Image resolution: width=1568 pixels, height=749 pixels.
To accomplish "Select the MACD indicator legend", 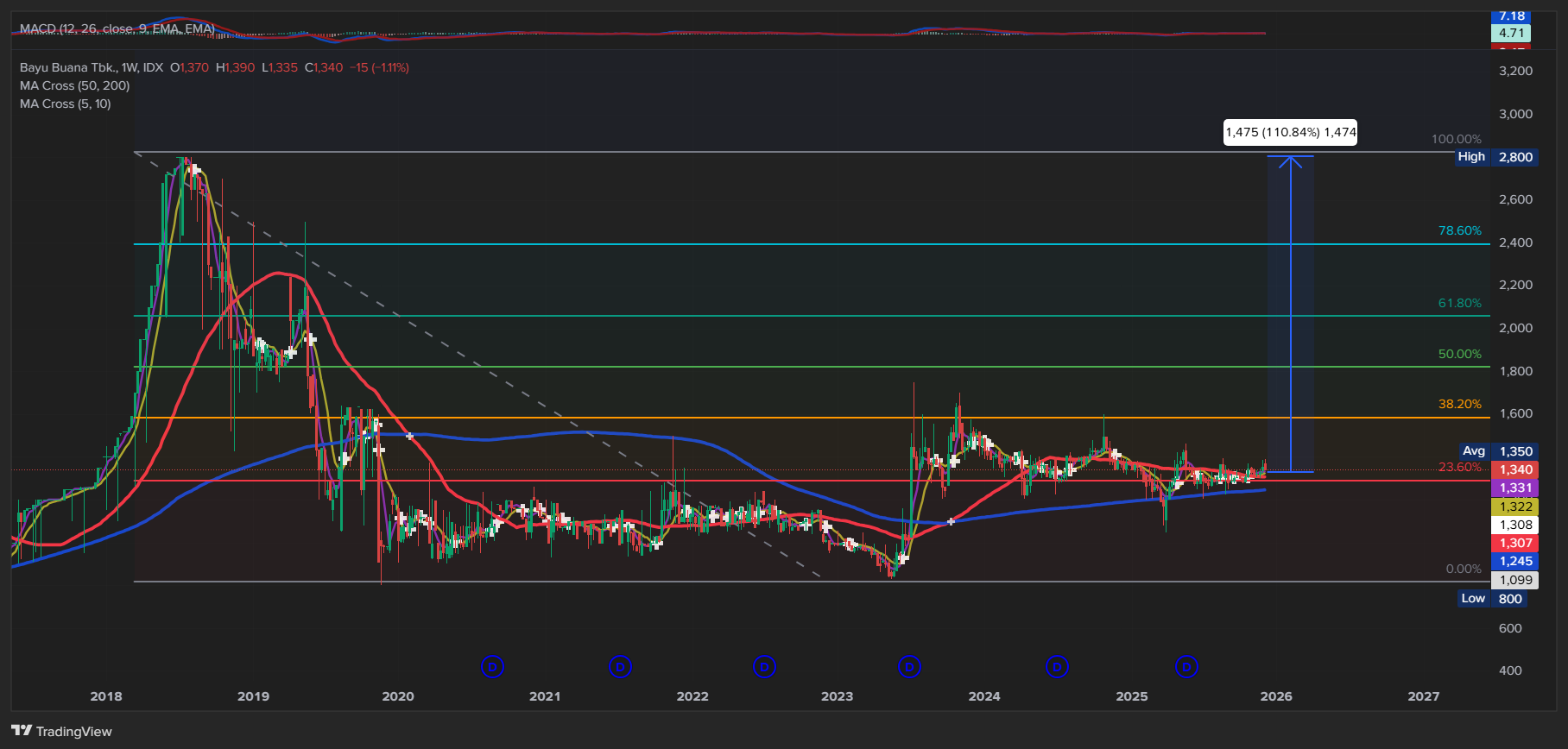I will [x=117, y=28].
